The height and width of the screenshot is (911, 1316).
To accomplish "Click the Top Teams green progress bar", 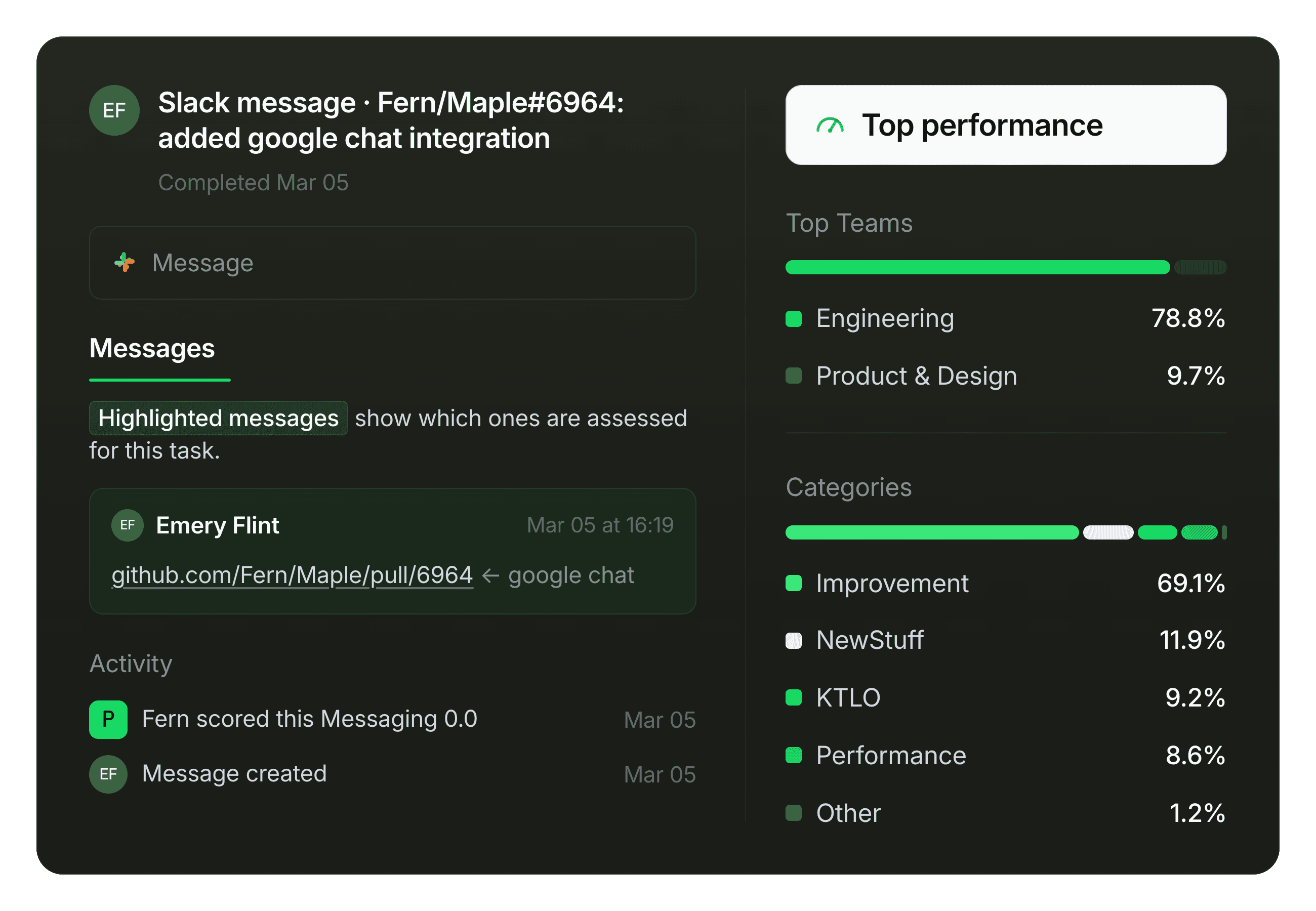I will [977, 267].
